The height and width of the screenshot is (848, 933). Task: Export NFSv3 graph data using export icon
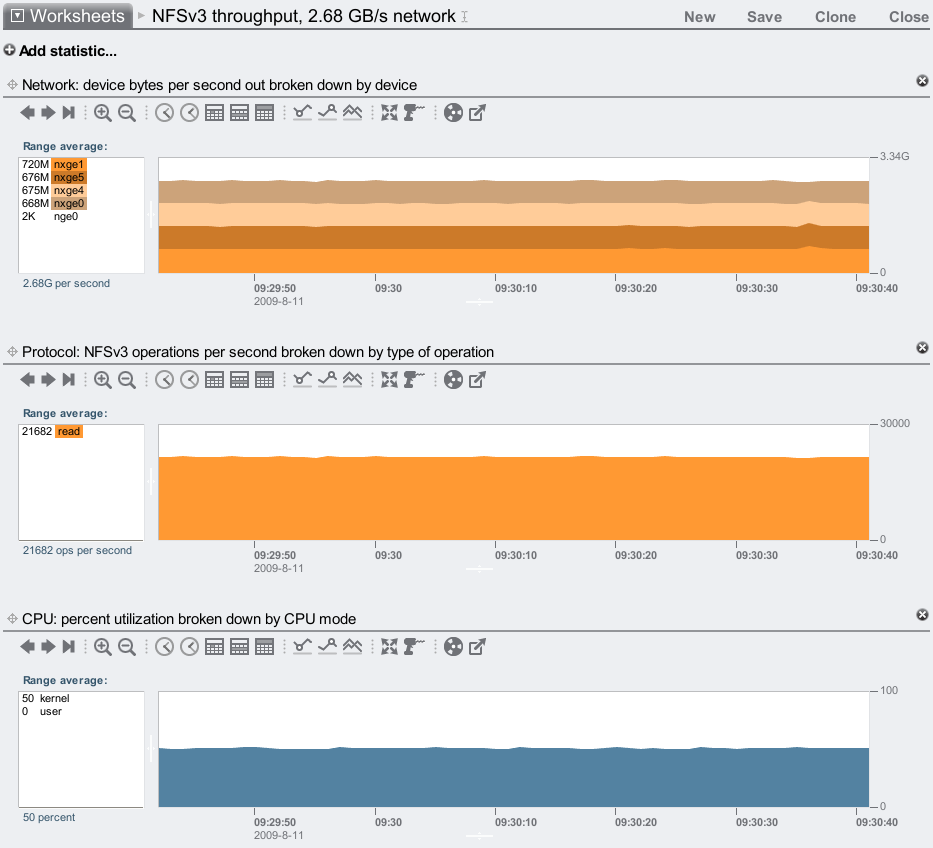[x=477, y=380]
